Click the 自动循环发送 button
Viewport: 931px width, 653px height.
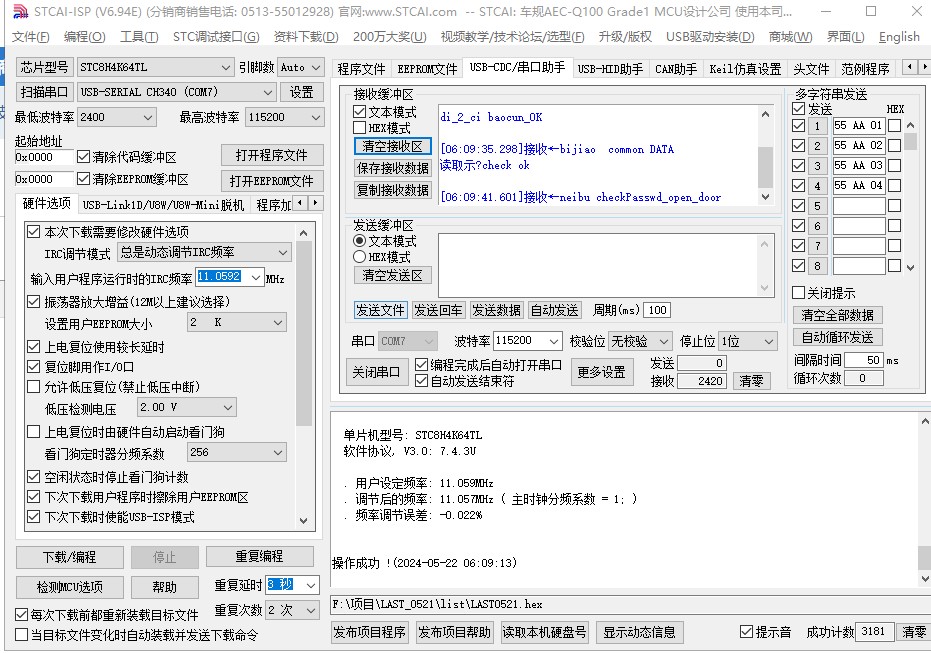[x=838, y=337]
